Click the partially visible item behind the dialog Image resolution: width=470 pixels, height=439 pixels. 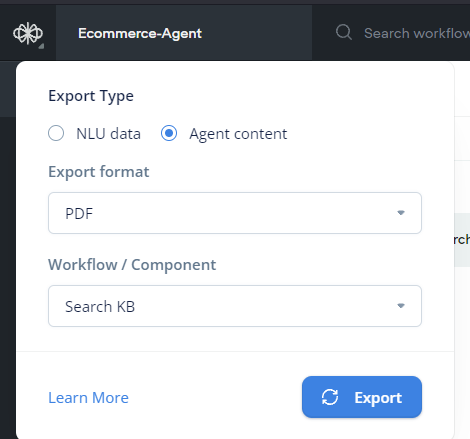point(462,240)
